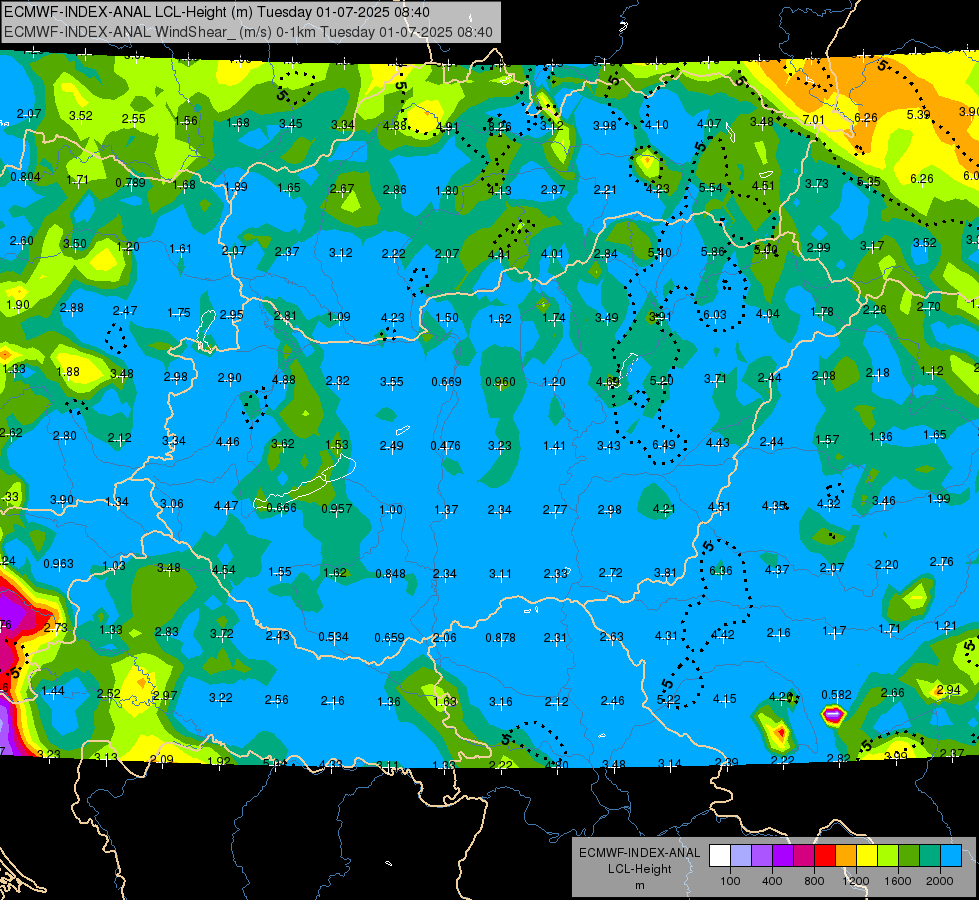
Task: Click the wind shear value 6.36
Action: click(721, 570)
